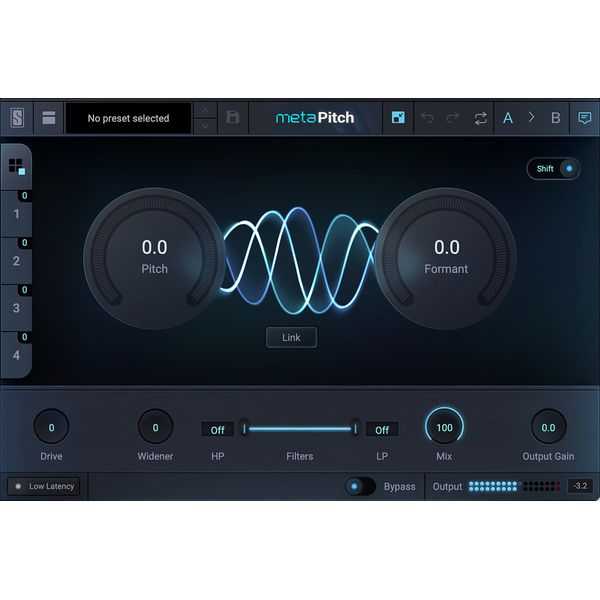Click the save preset floppy icon
This screenshot has height=600, width=600.
[233, 117]
